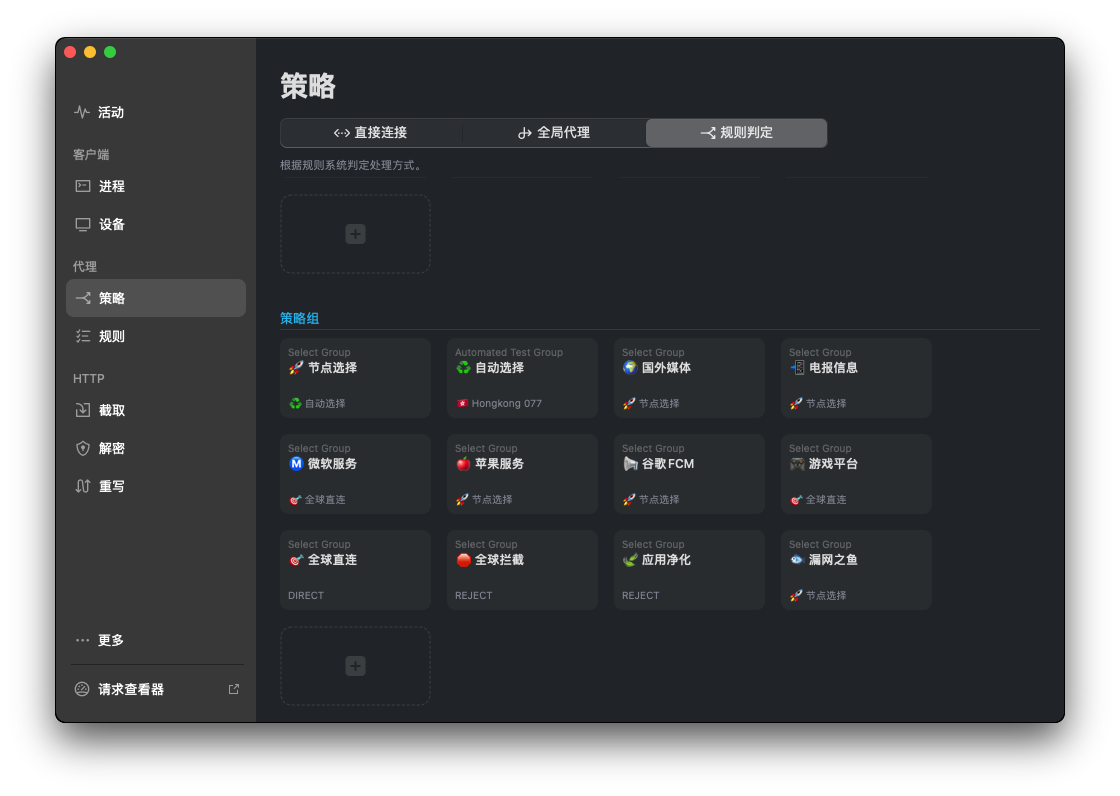Select the 国外媒体 policy group card
The height and width of the screenshot is (796, 1120).
[689, 378]
